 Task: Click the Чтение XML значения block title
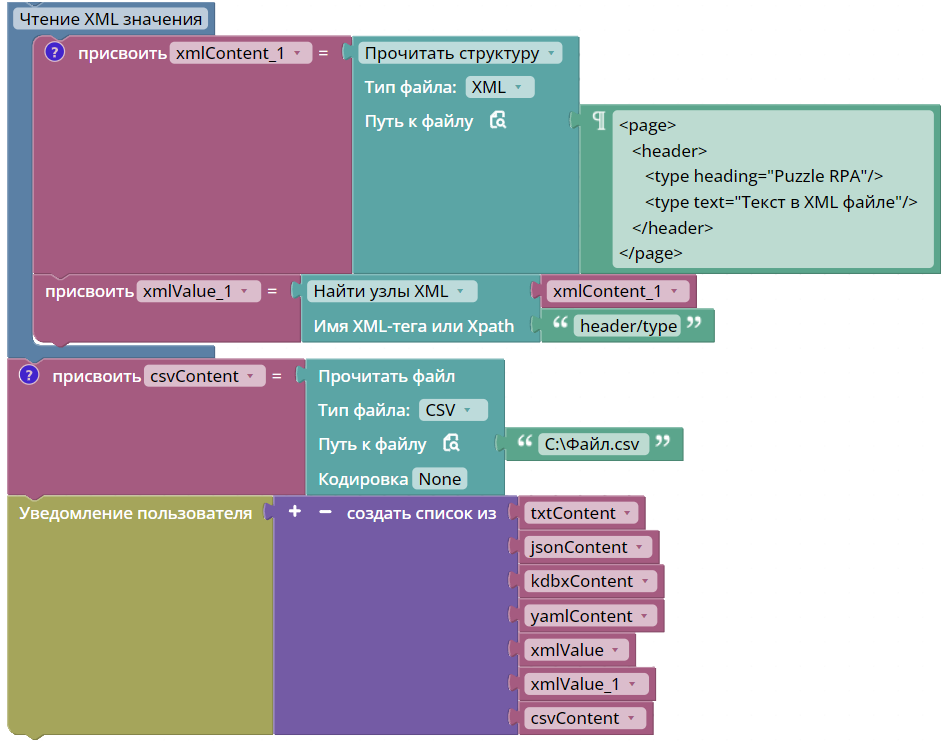[x=111, y=19]
